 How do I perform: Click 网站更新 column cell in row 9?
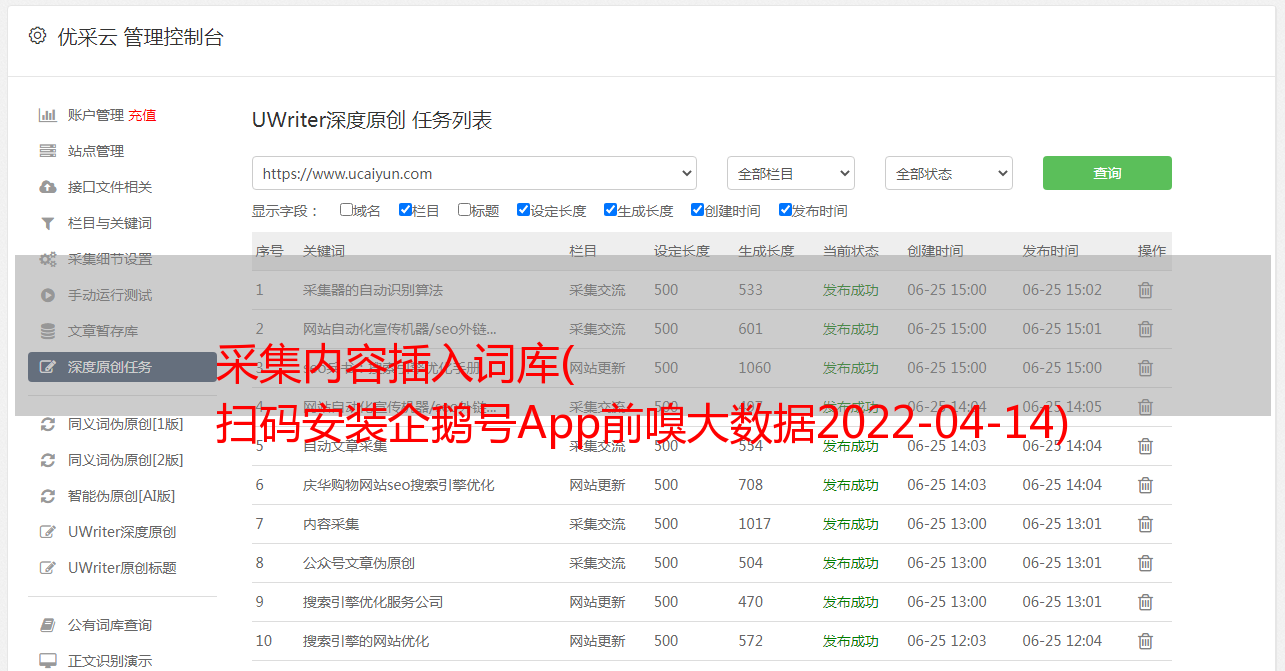pos(597,602)
